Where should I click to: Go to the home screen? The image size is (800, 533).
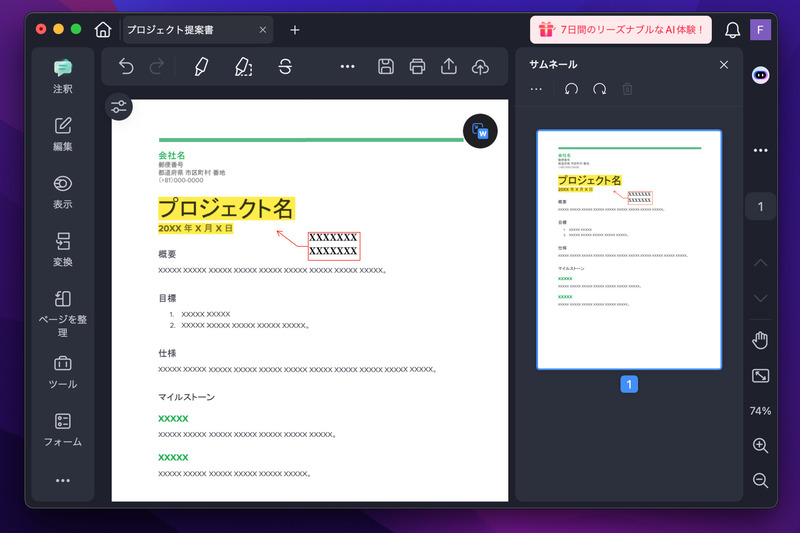coord(103,30)
